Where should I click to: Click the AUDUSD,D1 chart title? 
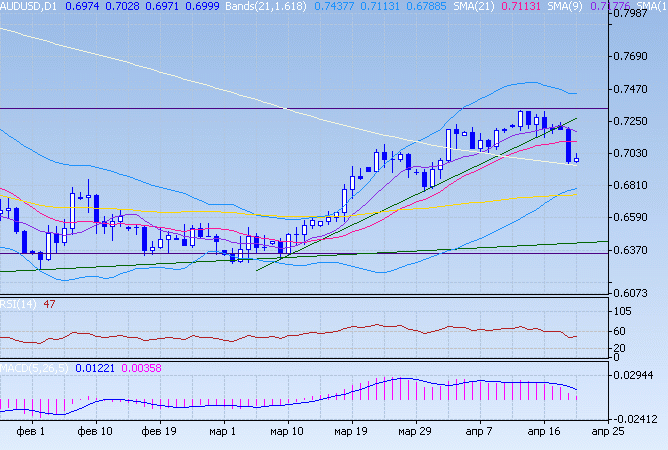[30, 6]
